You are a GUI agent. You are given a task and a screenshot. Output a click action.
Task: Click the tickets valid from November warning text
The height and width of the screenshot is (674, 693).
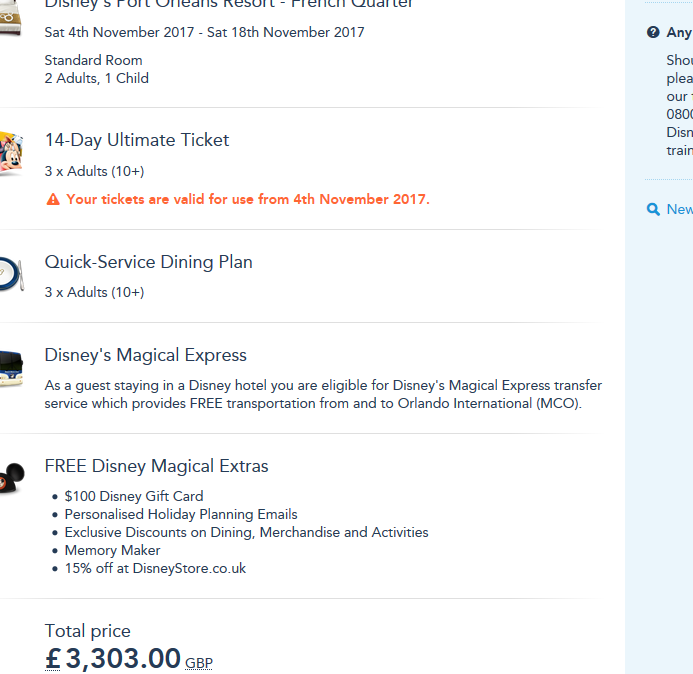coord(248,199)
